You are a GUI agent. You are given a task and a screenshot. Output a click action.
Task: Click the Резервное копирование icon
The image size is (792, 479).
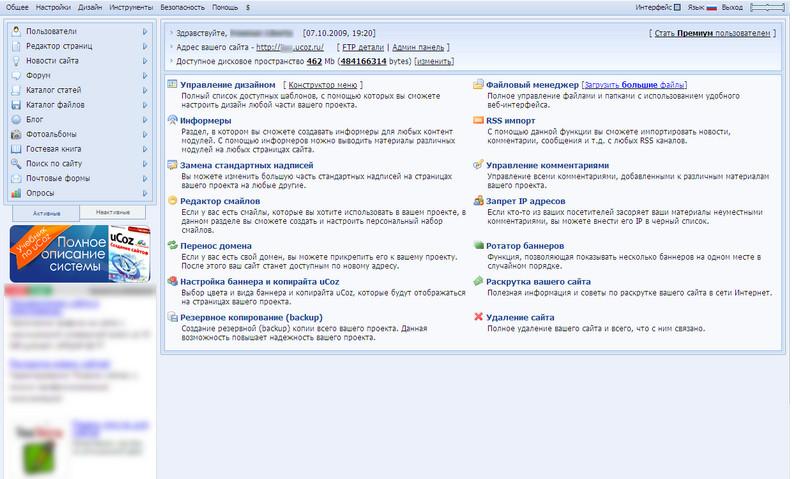coord(172,317)
